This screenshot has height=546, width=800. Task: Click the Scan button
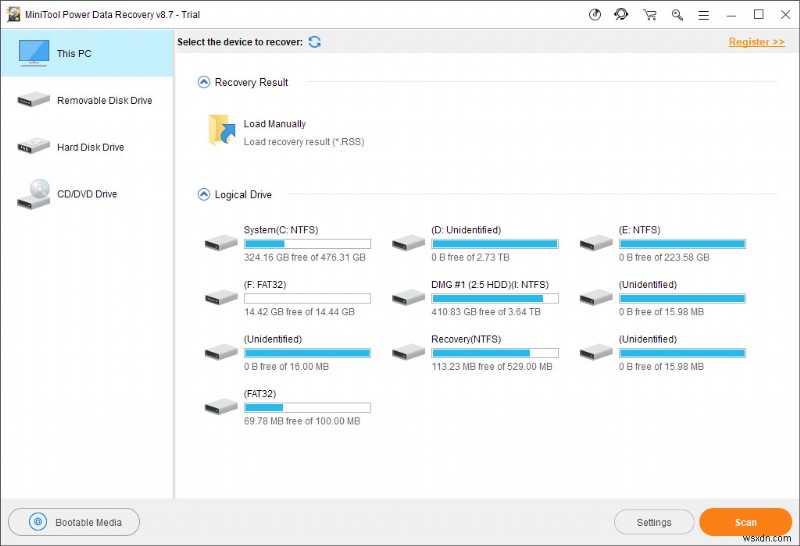coord(745,522)
